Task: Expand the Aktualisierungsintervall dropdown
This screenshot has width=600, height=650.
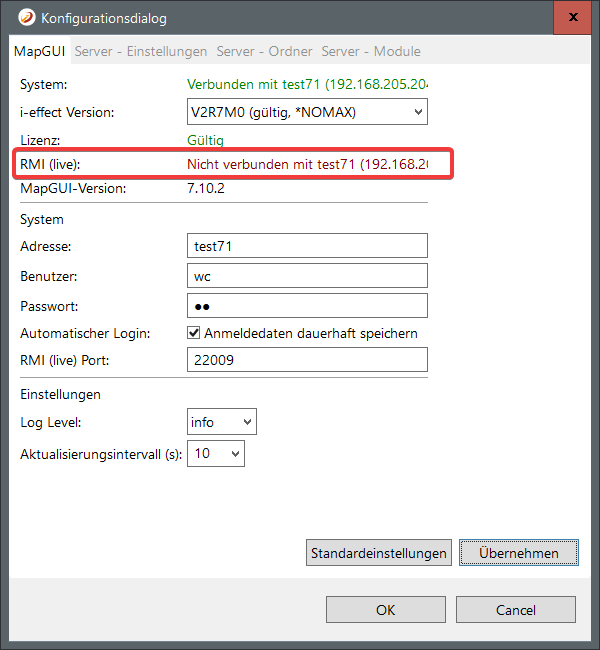Action: coord(215,454)
